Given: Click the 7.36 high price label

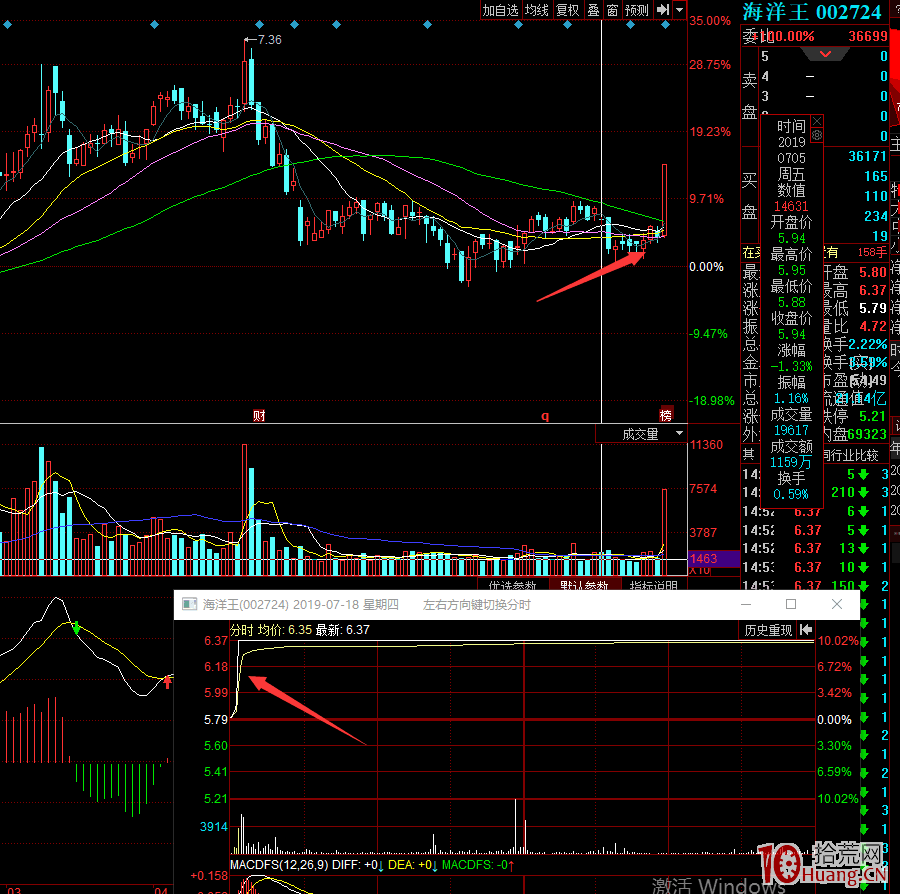Looking at the screenshot, I should point(269,40).
